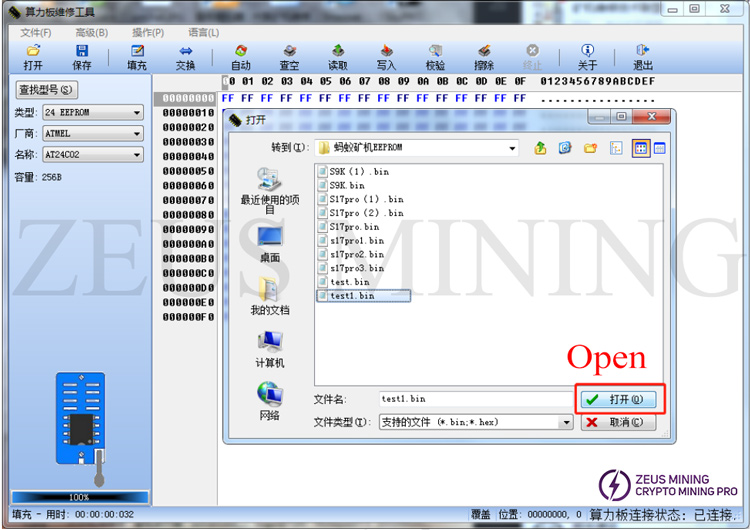Open the 语言(L) menu
This screenshot has width=750, height=530.
pyautogui.click(x=202, y=32)
